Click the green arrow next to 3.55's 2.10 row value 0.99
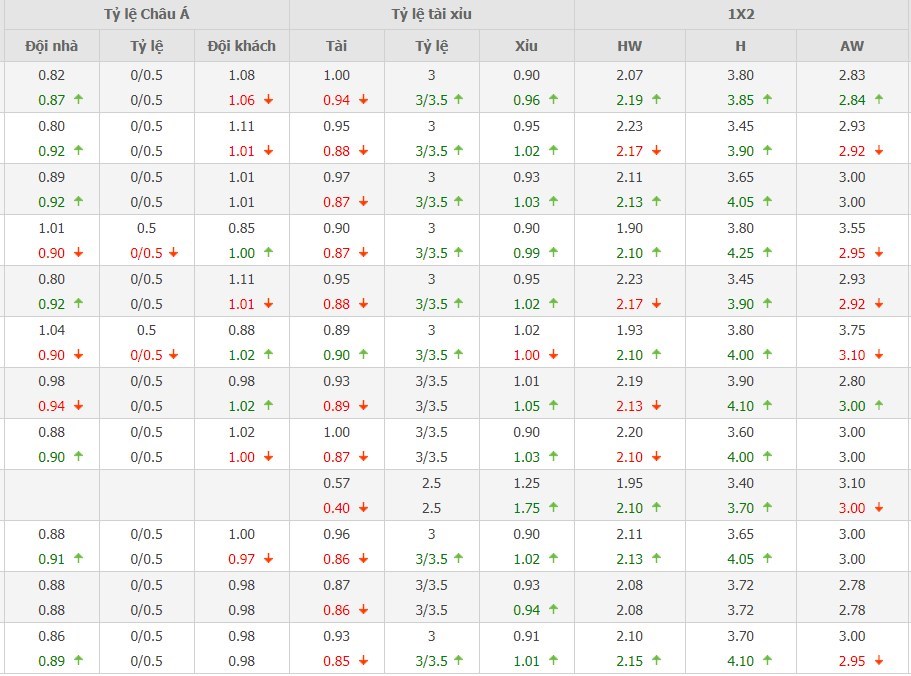Viewport: 911px width, 676px height. point(553,253)
